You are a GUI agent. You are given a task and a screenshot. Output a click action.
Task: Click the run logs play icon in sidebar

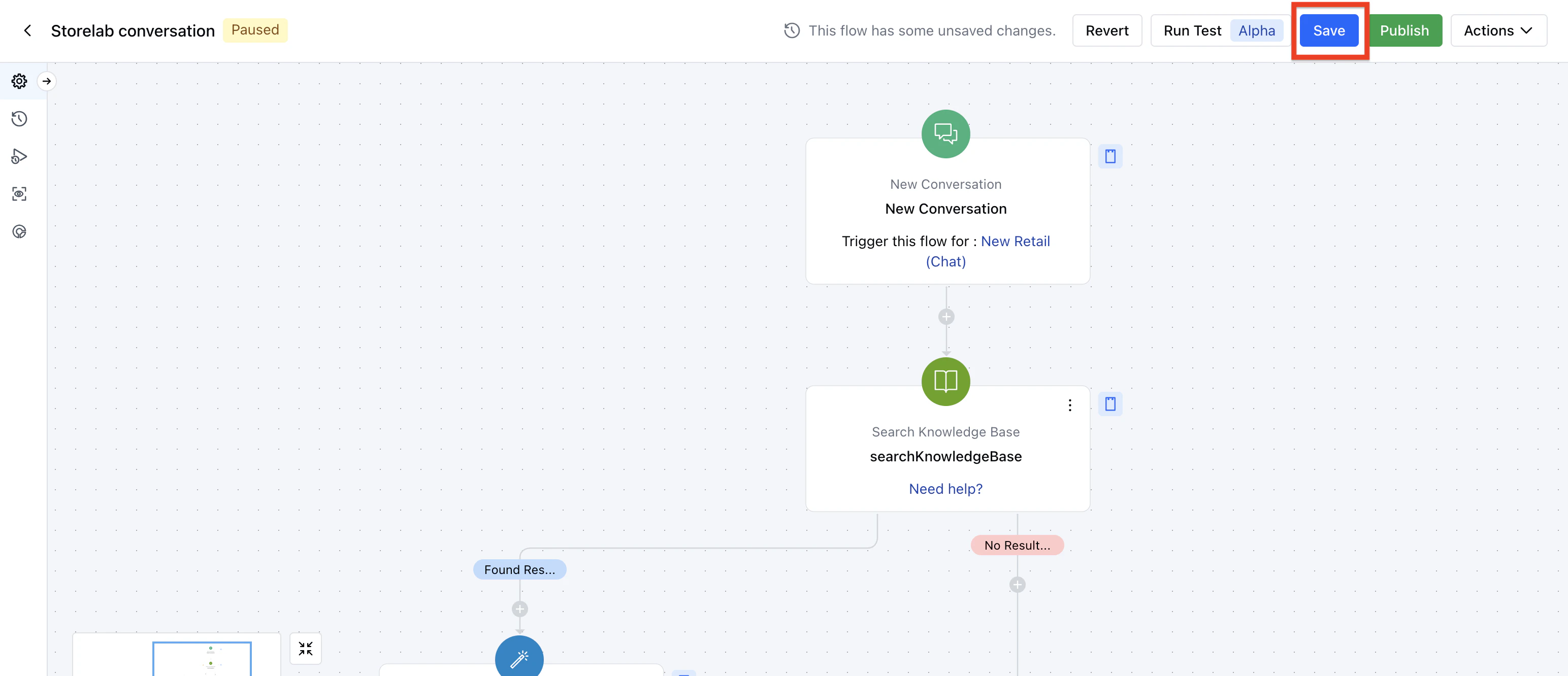19,156
